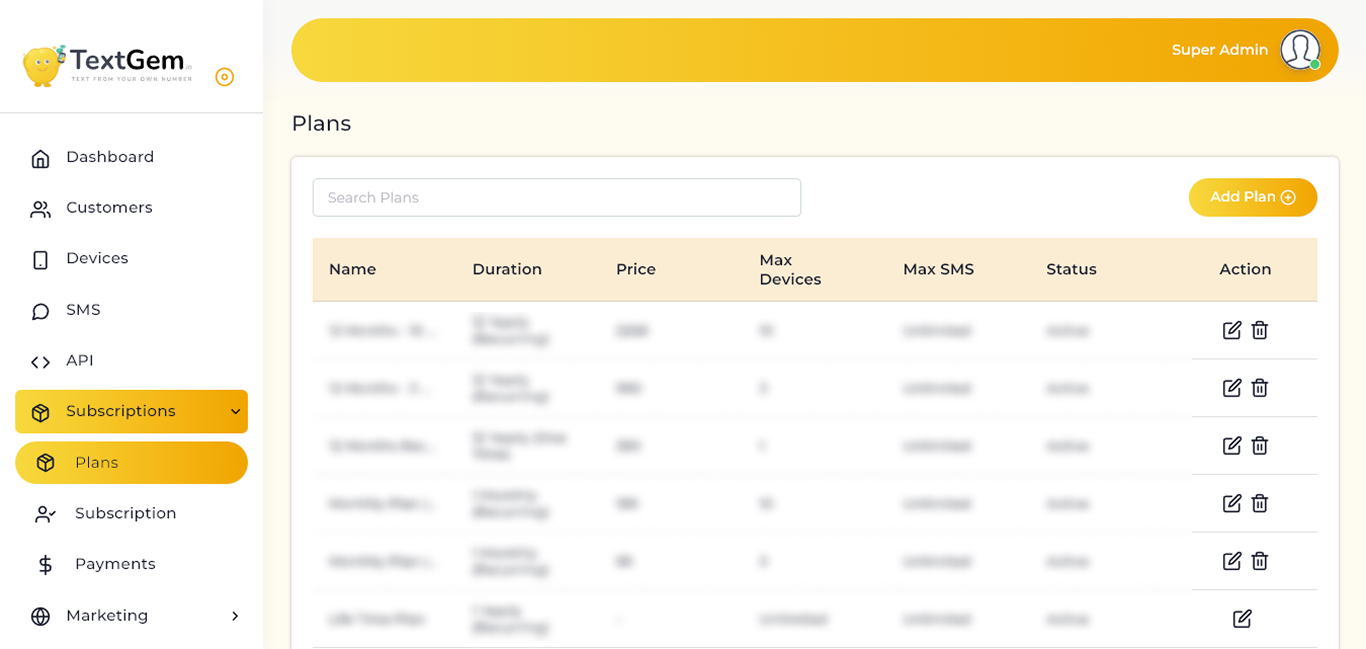1366x649 pixels.
Task: Open the Super Admin avatar picture
Action: (1300, 50)
